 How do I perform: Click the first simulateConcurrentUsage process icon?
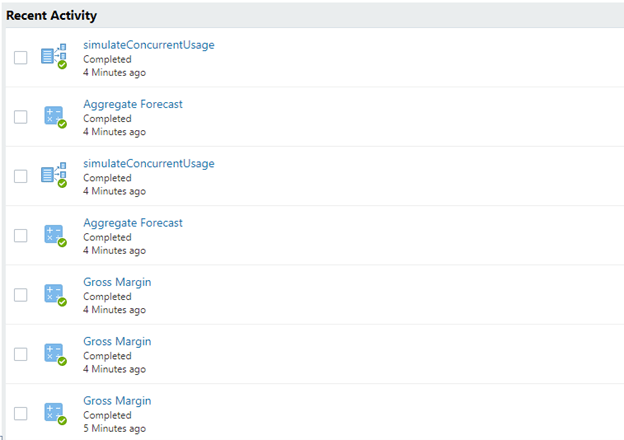point(53,56)
